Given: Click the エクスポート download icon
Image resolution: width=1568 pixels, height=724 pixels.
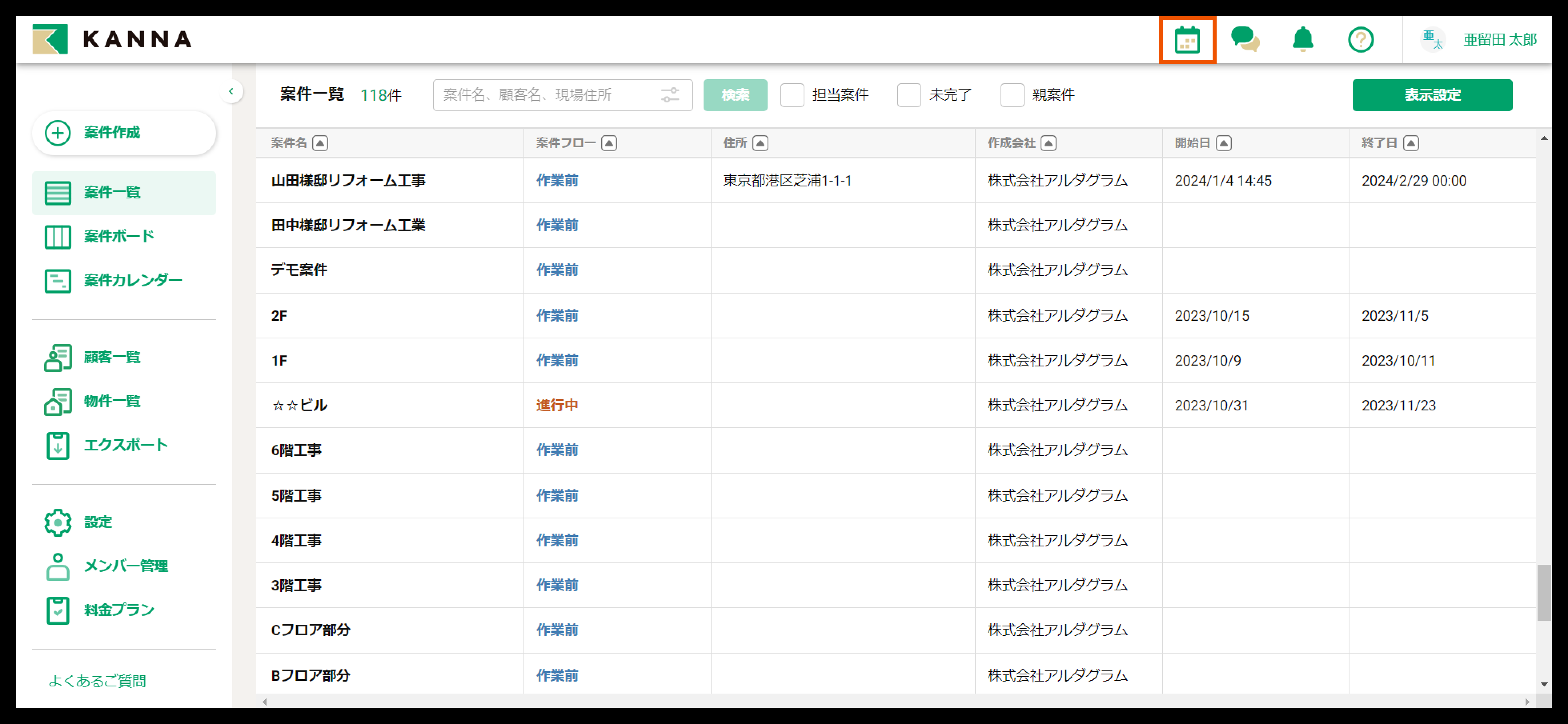Looking at the screenshot, I should (58, 445).
